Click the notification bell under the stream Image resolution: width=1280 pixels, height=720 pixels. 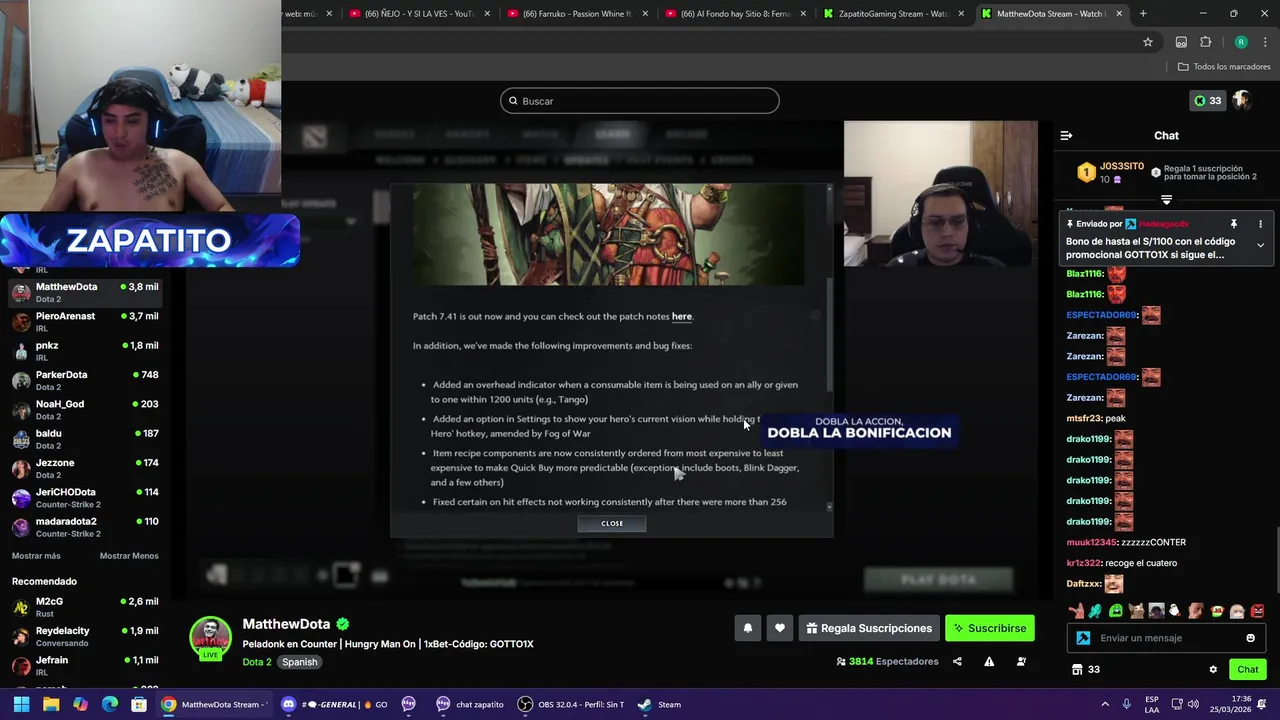pyautogui.click(x=747, y=628)
